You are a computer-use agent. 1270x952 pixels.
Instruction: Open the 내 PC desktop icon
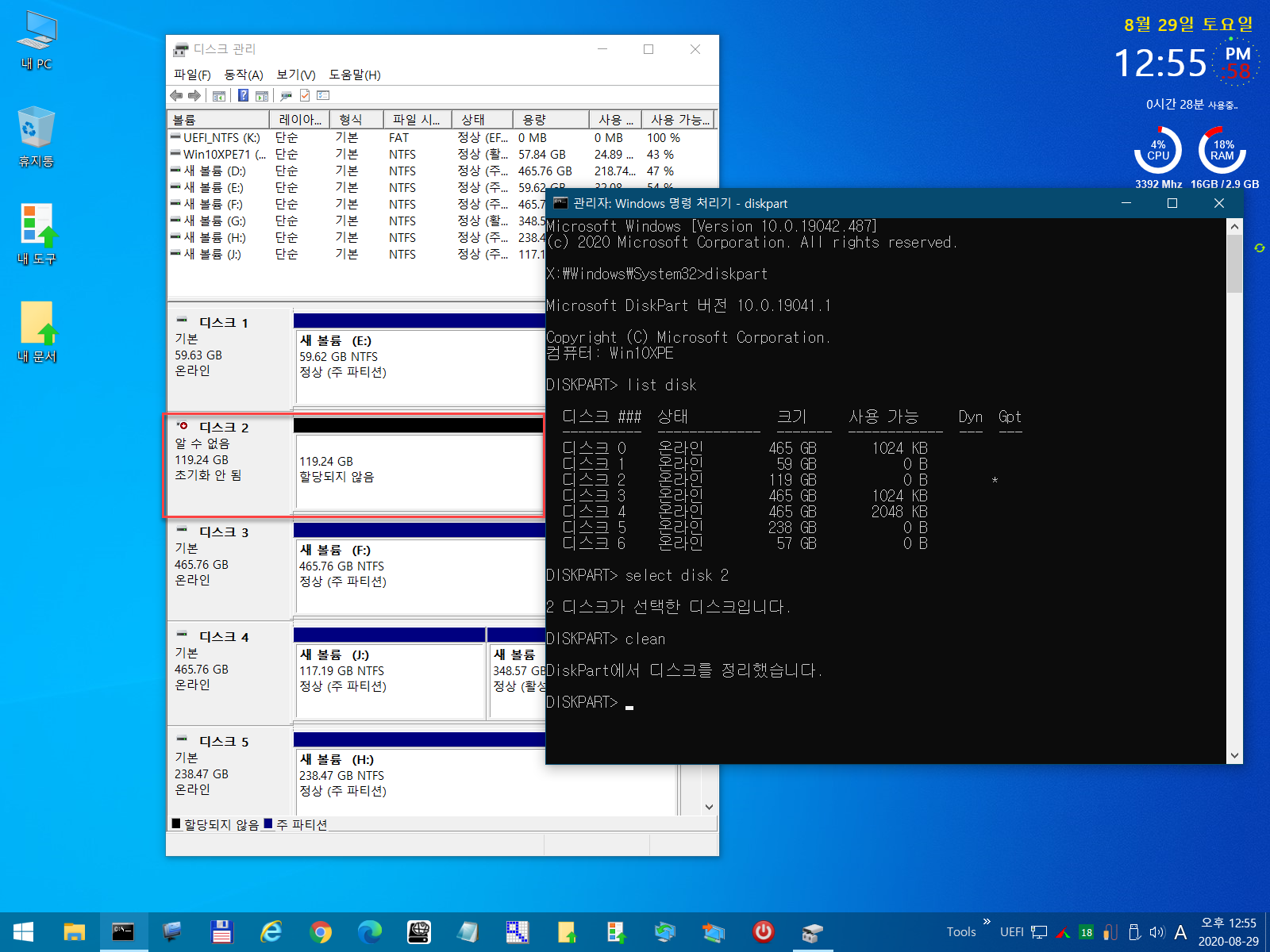coord(37,41)
